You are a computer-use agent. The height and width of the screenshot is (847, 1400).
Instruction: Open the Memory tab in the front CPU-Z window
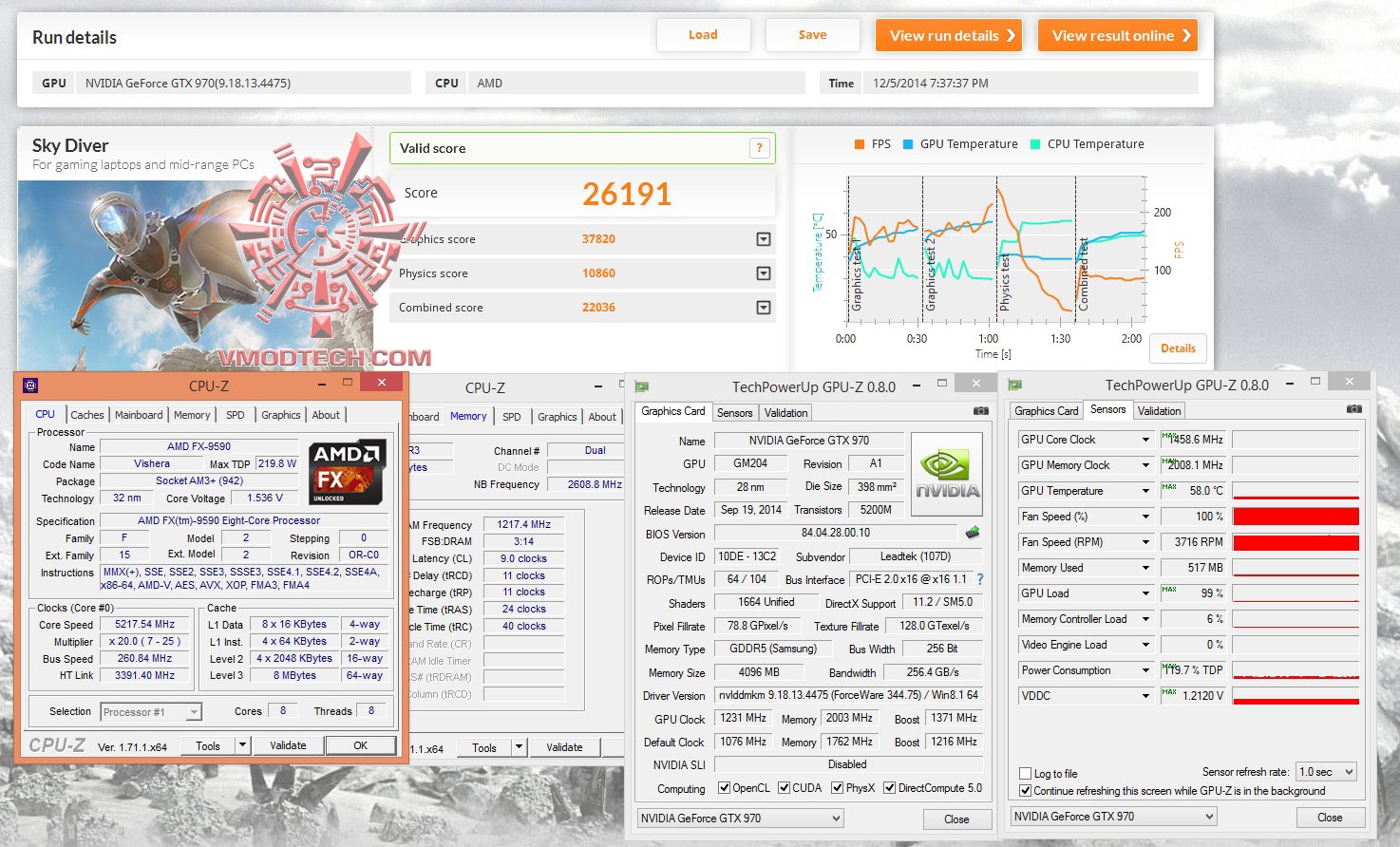click(x=192, y=415)
